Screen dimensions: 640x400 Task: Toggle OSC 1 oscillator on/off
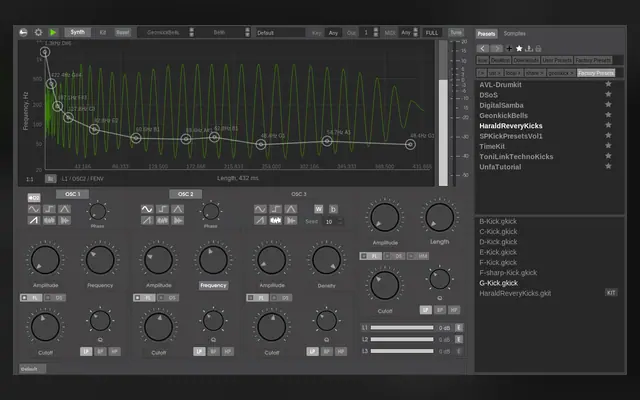(73, 194)
